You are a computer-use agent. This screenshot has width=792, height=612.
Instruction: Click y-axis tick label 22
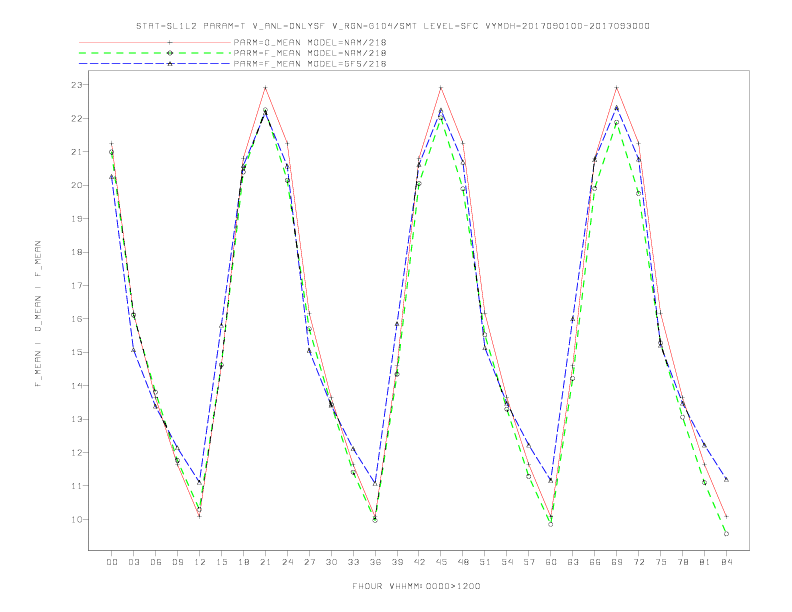pyautogui.click(x=76, y=118)
